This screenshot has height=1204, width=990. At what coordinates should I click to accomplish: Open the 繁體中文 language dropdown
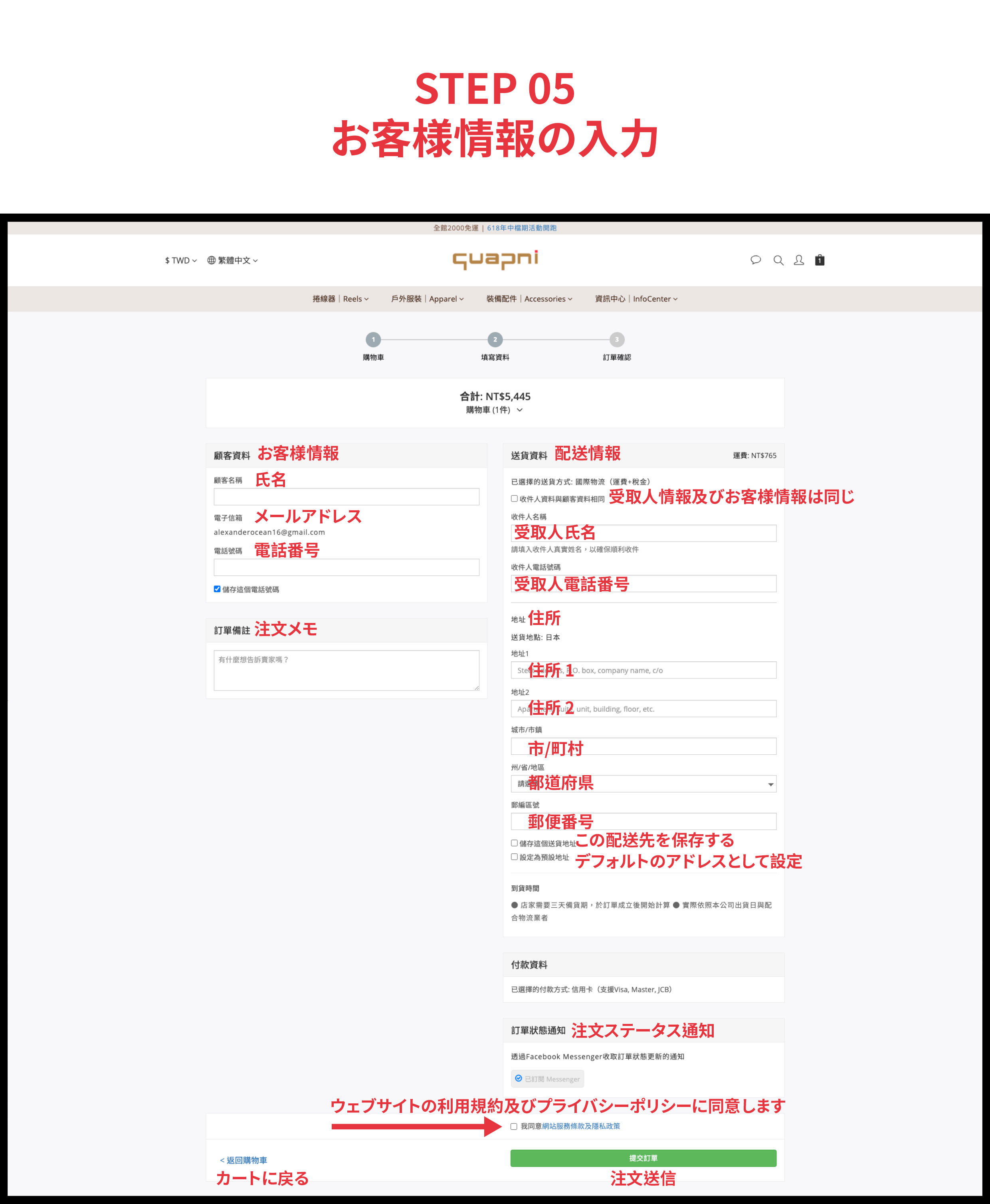233,260
